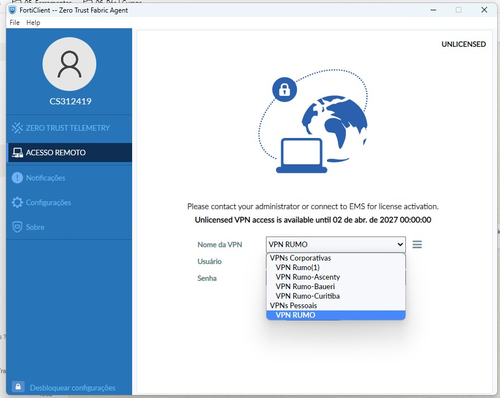Click the VPNs Corporativas group header
This screenshot has width=500, height=398.
pos(300,258)
